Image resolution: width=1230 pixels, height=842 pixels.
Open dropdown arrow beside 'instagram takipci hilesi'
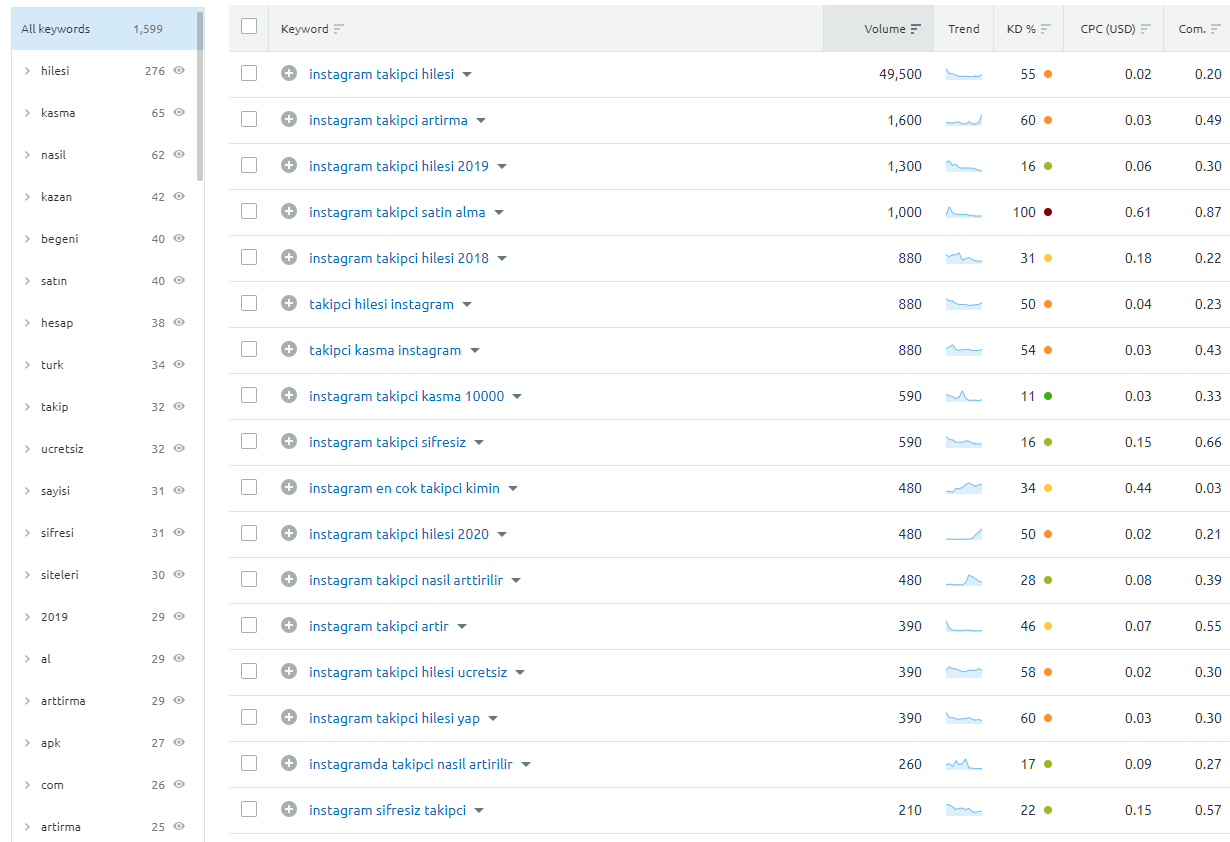(x=467, y=75)
